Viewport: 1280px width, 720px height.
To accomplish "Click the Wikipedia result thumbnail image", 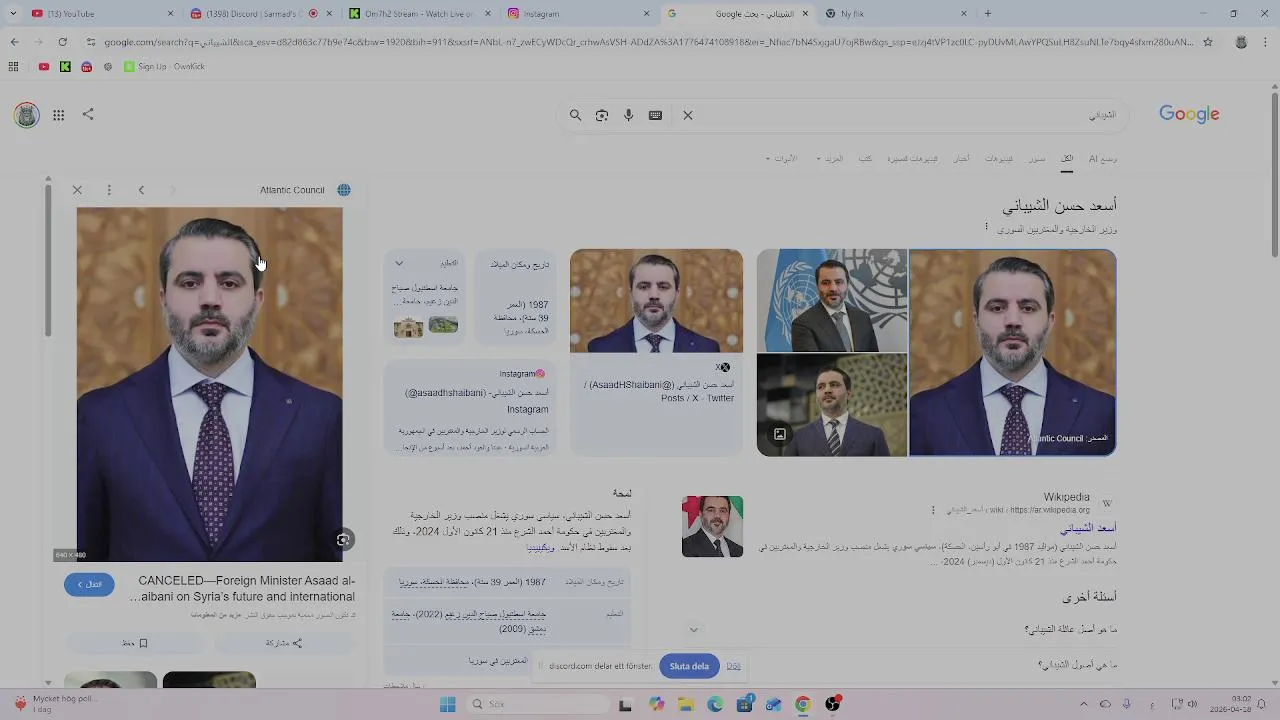I will pyautogui.click(x=712, y=526).
